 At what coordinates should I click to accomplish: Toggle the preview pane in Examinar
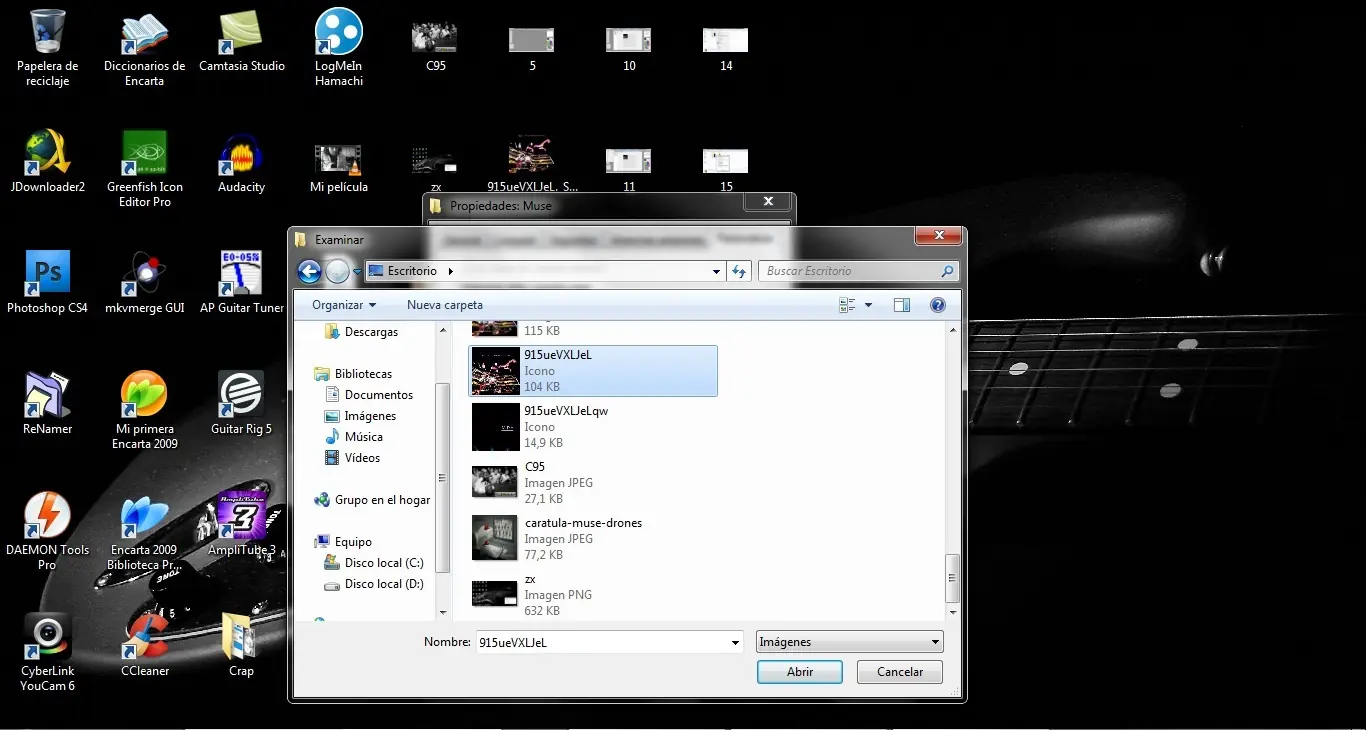[x=902, y=305]
